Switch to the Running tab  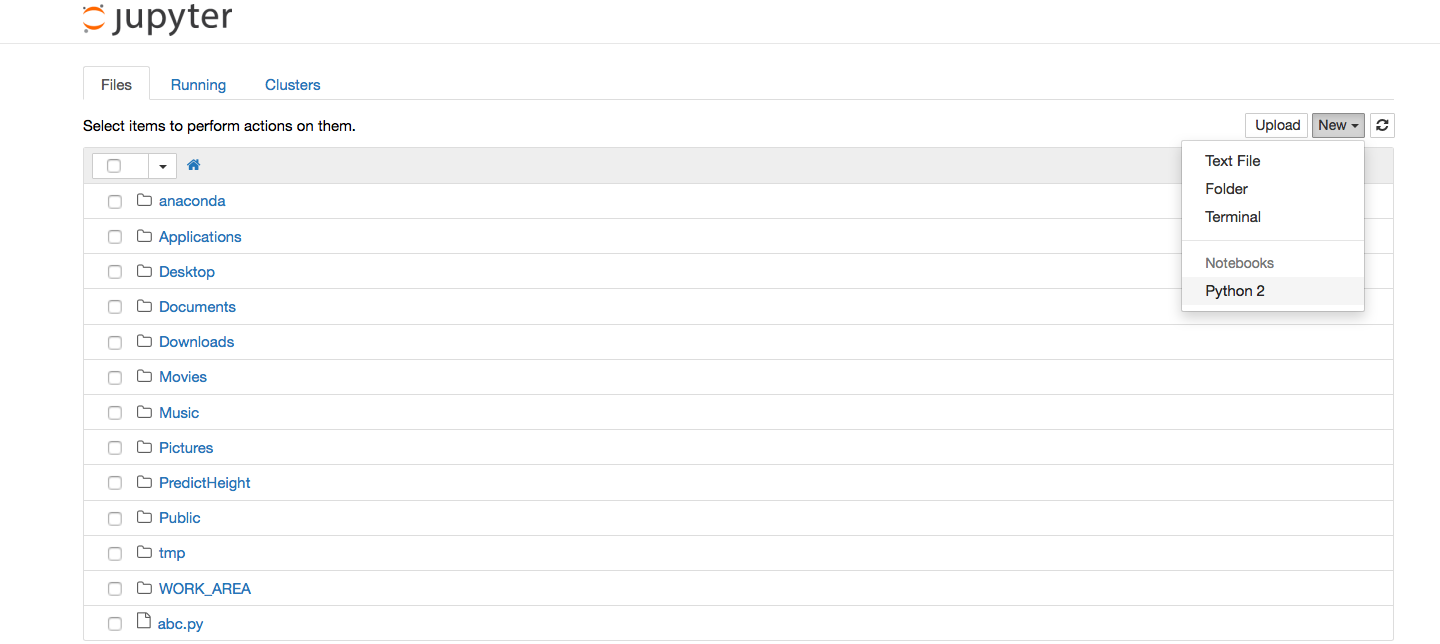pyautogui.click(x=198, y=85)
